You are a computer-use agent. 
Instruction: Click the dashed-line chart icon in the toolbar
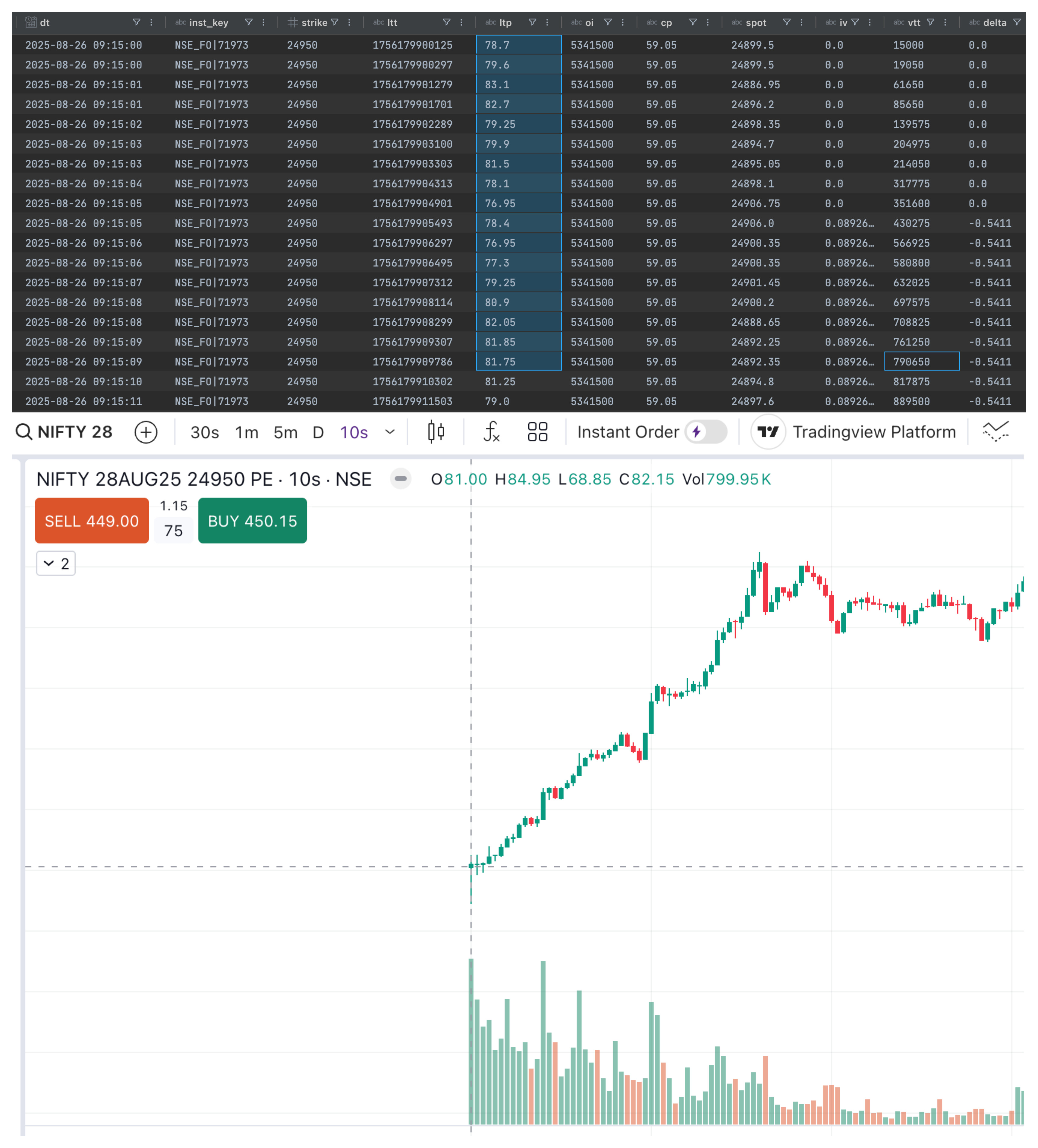click(x=995, y=432)
